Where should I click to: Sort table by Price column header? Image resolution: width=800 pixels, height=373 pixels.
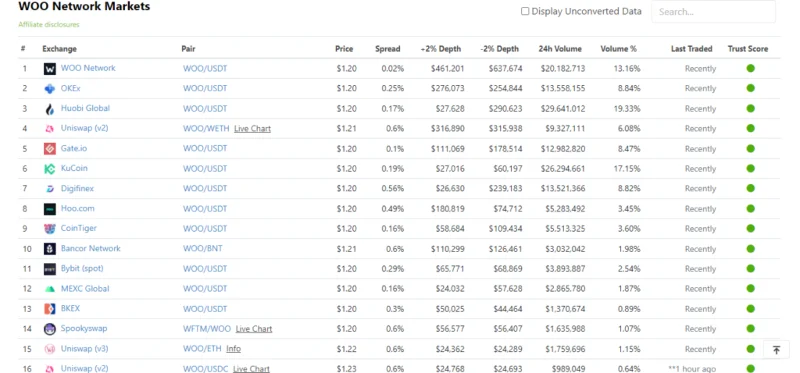[344, 49]
